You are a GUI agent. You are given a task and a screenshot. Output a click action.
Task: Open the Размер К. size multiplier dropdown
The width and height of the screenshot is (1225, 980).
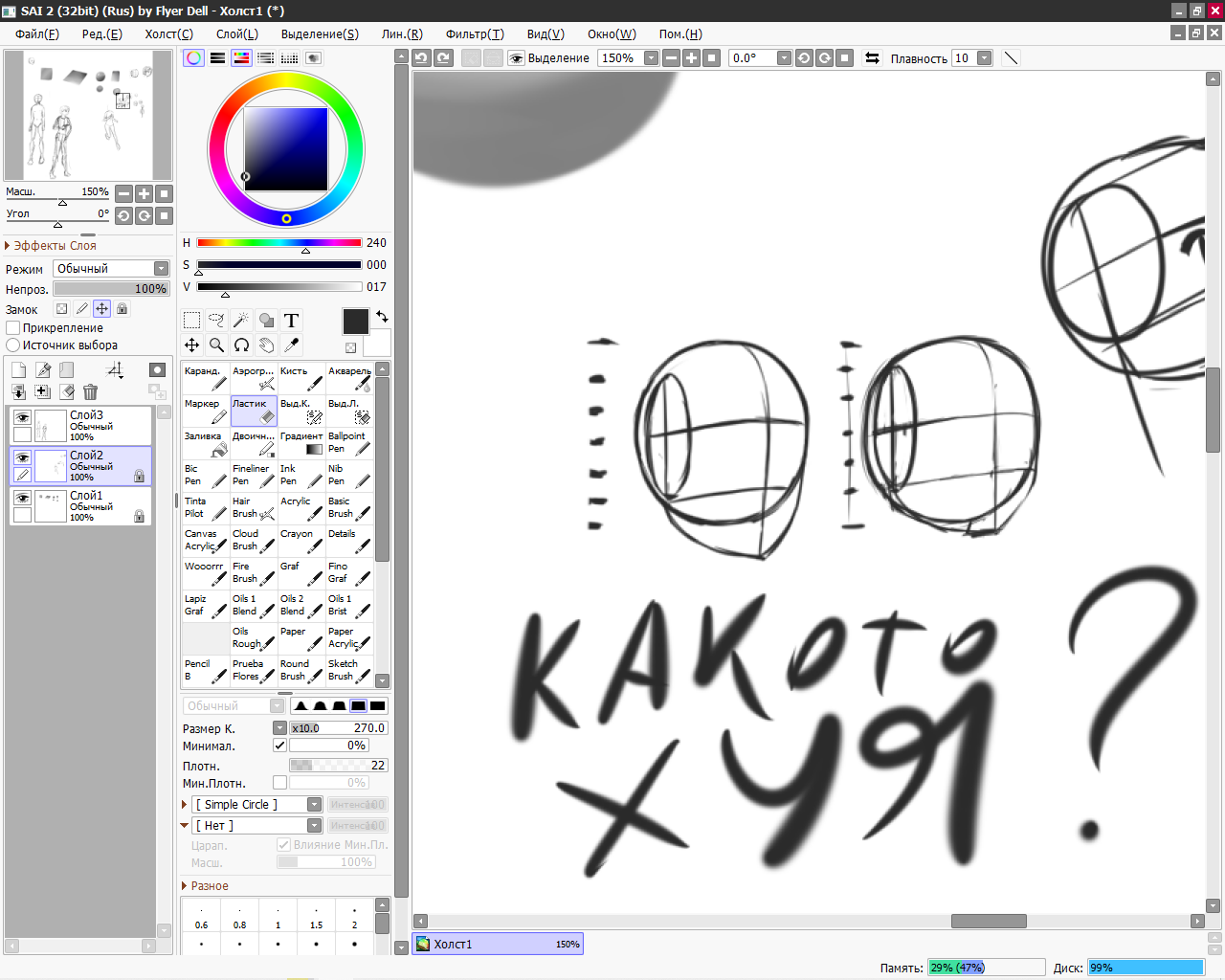pos(279,728)
